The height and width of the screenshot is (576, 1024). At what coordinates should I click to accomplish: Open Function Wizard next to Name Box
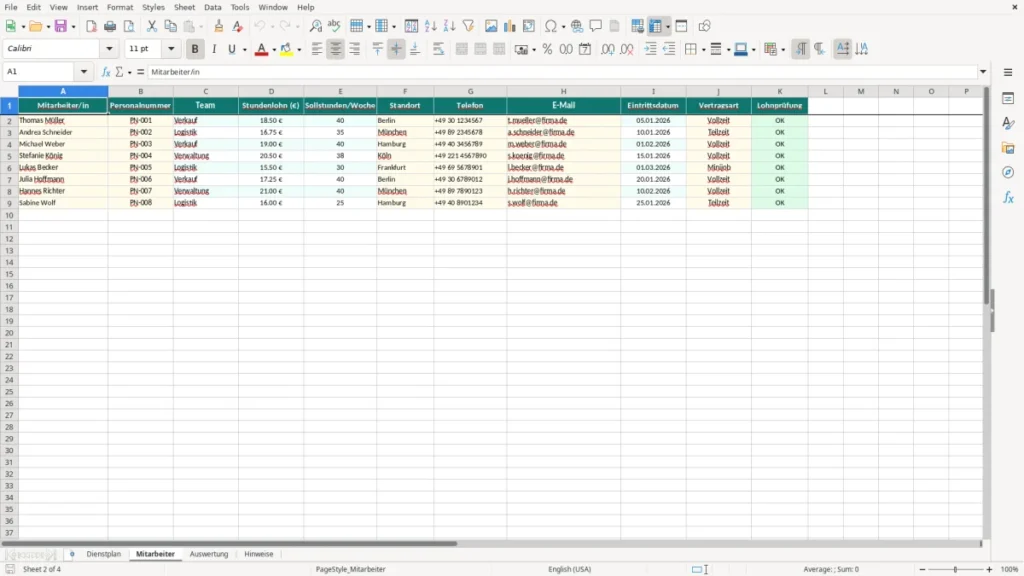tap(106, 72)
